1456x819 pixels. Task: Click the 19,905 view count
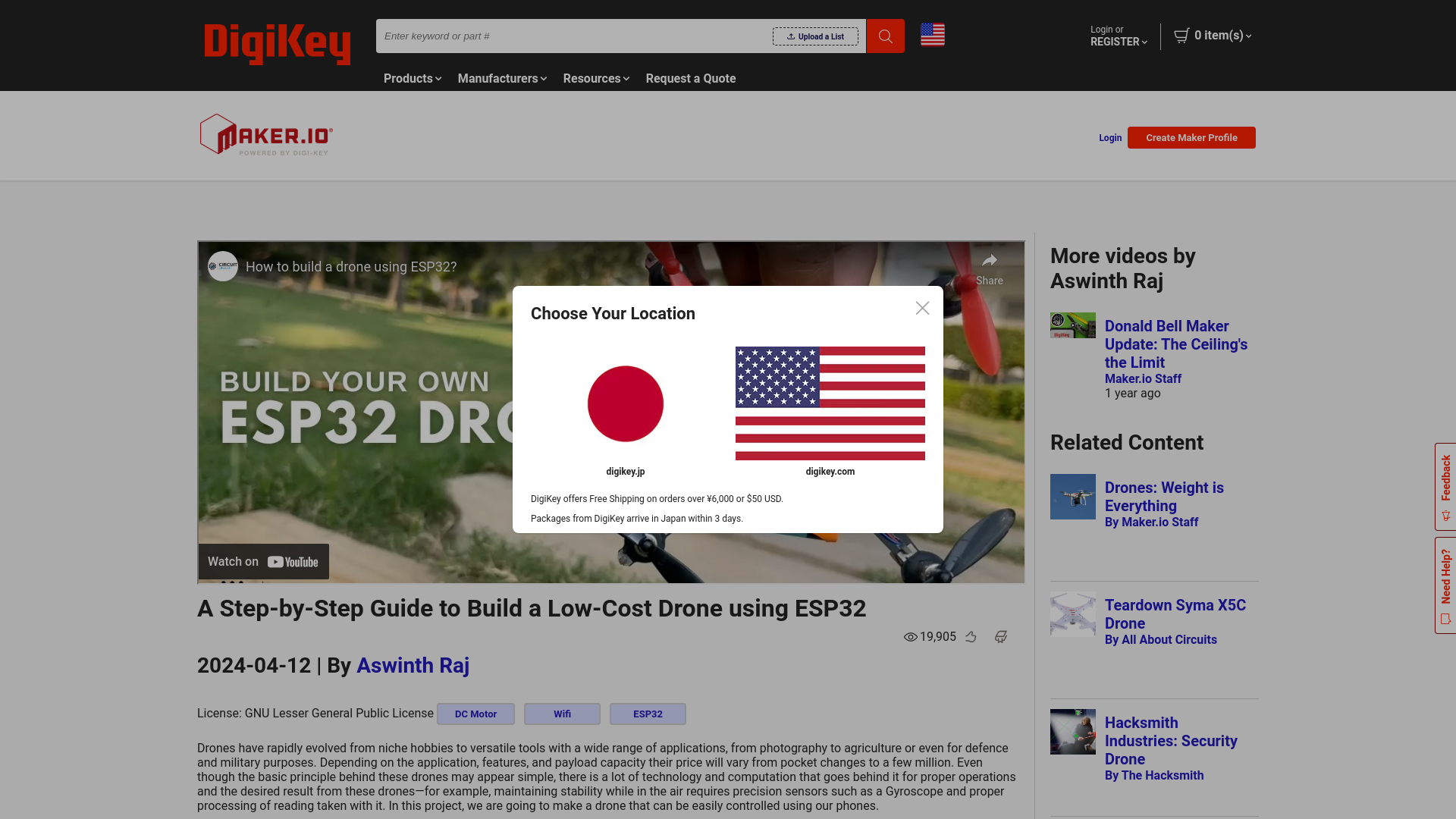click(x=938, y=637)
